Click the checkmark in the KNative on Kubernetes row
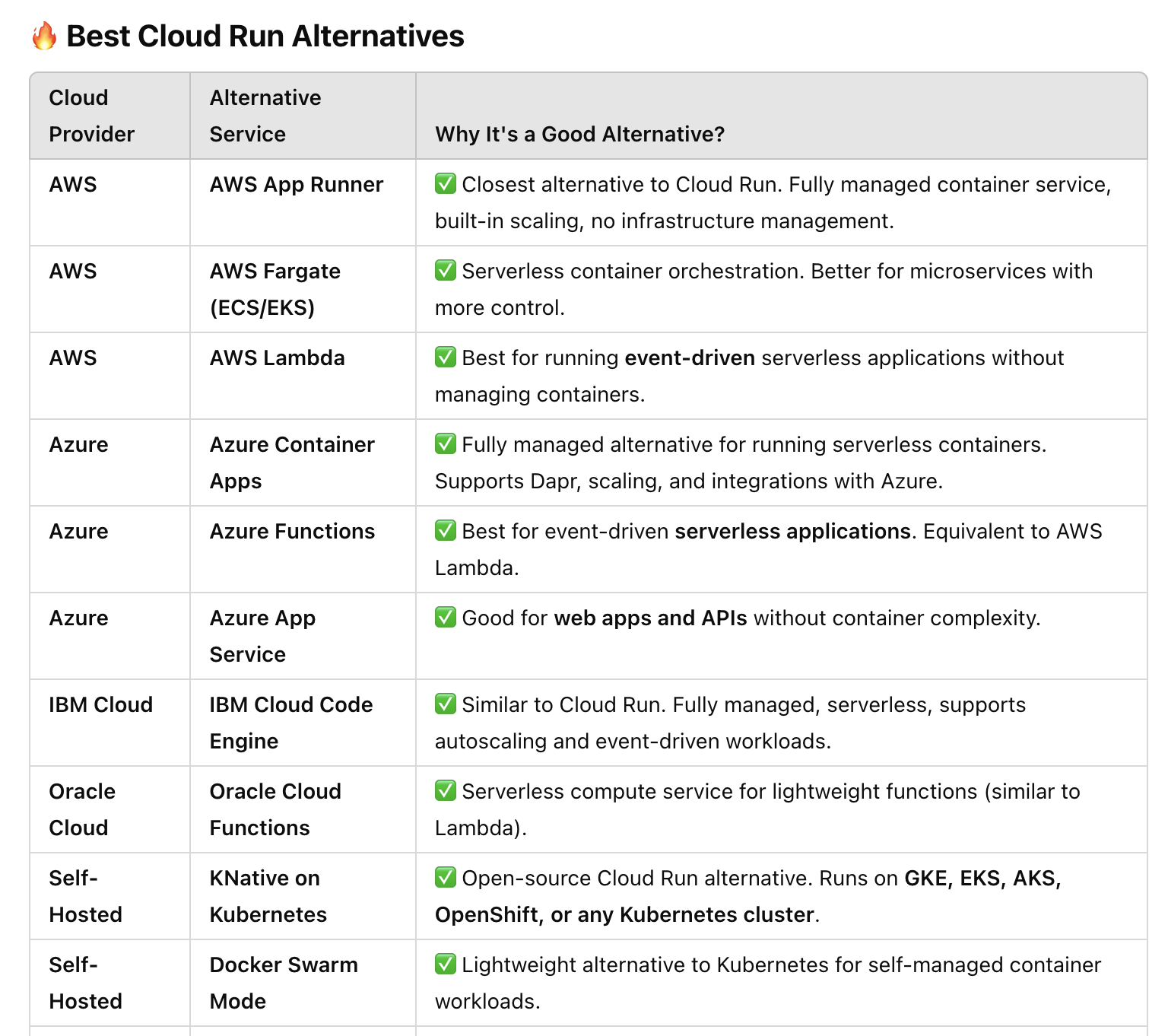The width and height of the screenshot is (1168, 1036). (x=446, y=877)
